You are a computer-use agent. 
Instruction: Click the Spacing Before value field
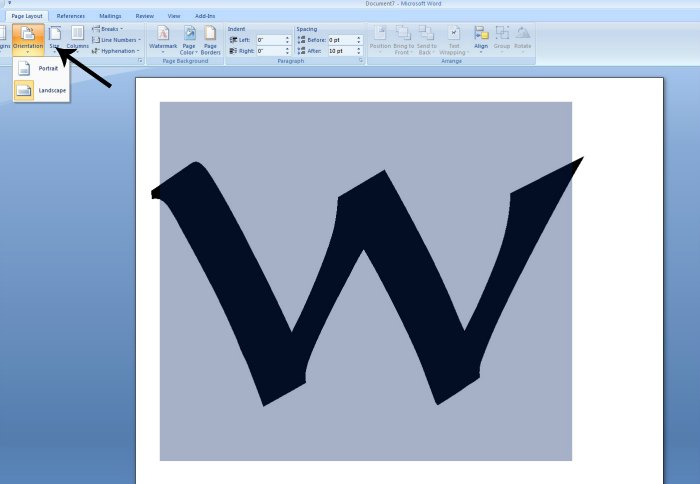tap(341, 40)
